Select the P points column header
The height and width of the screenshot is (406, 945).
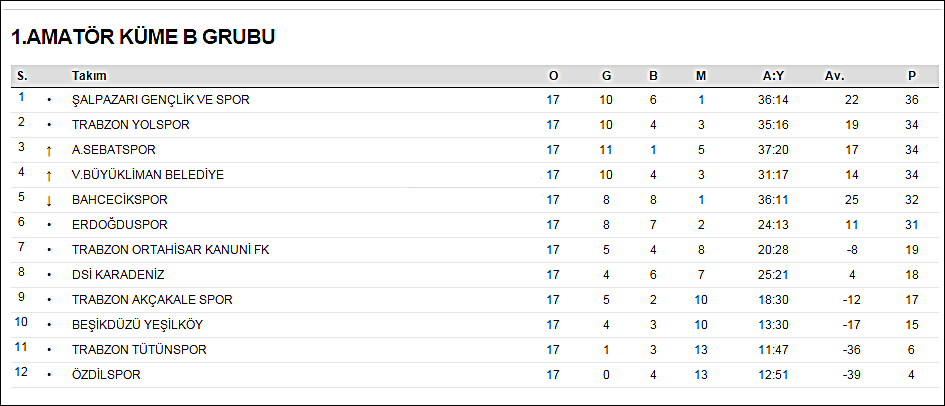[x=912, y=77]
